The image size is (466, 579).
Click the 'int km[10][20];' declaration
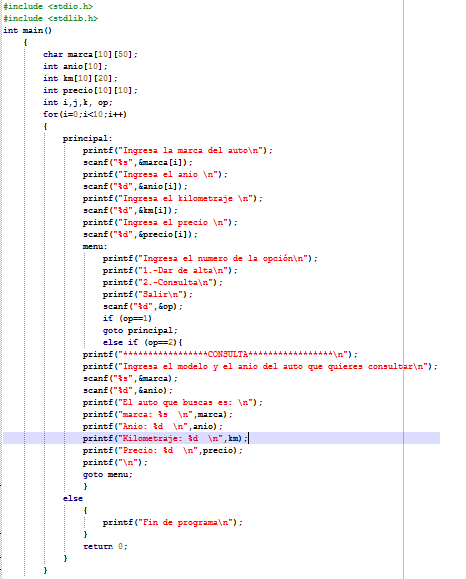click(x=80, y=78)
